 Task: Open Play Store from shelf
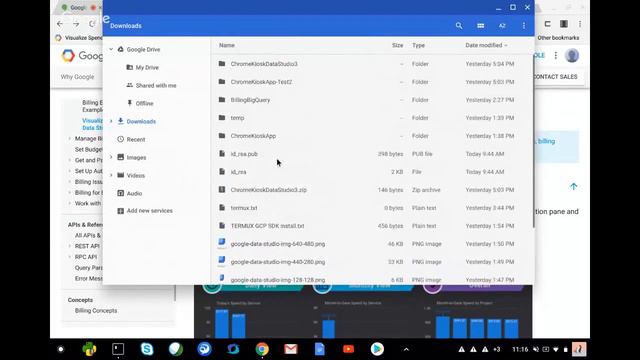click(x=377, y=349)
